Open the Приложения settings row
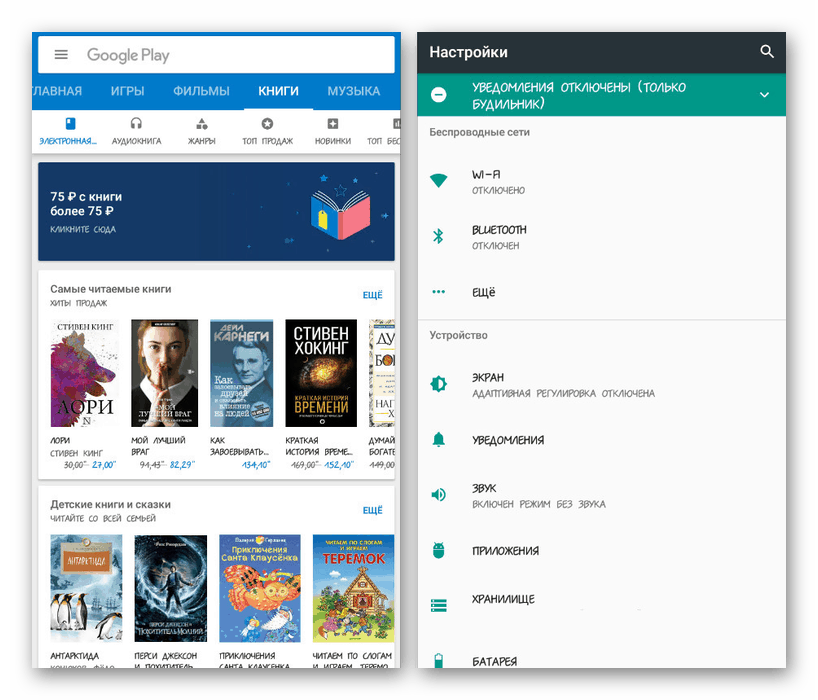This screenshot has height=700, width=818. coord(602,550)
